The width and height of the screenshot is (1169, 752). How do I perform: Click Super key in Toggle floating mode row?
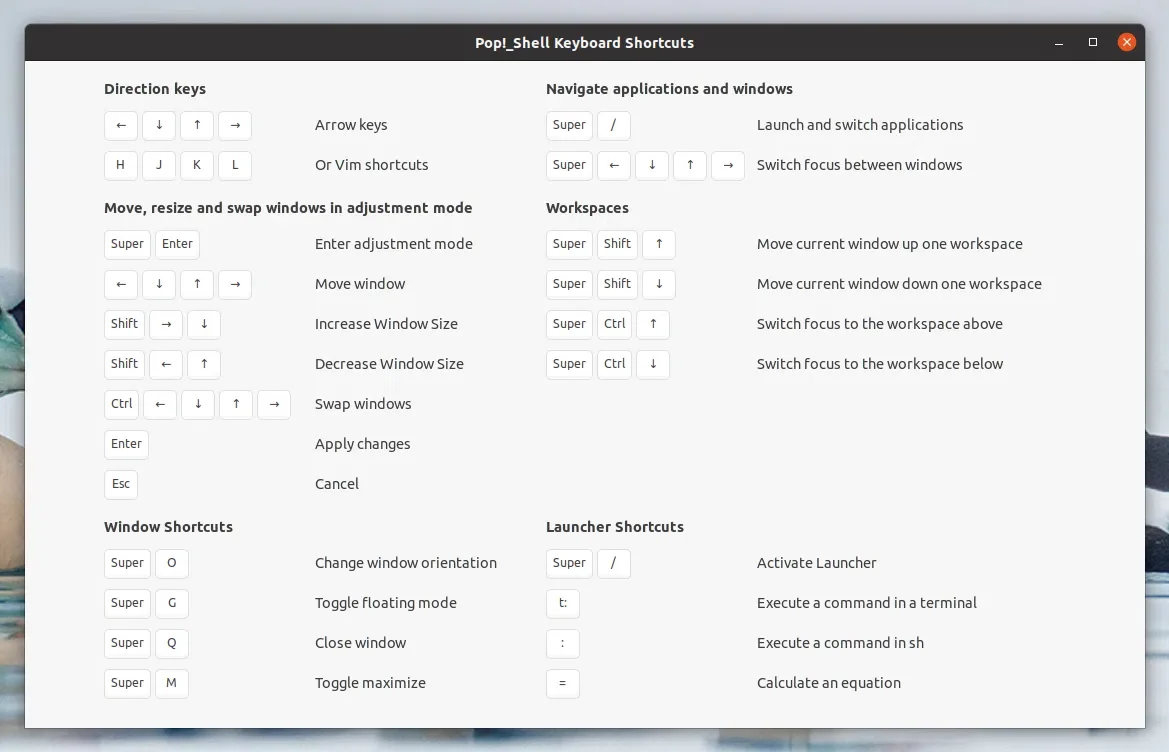127,604
